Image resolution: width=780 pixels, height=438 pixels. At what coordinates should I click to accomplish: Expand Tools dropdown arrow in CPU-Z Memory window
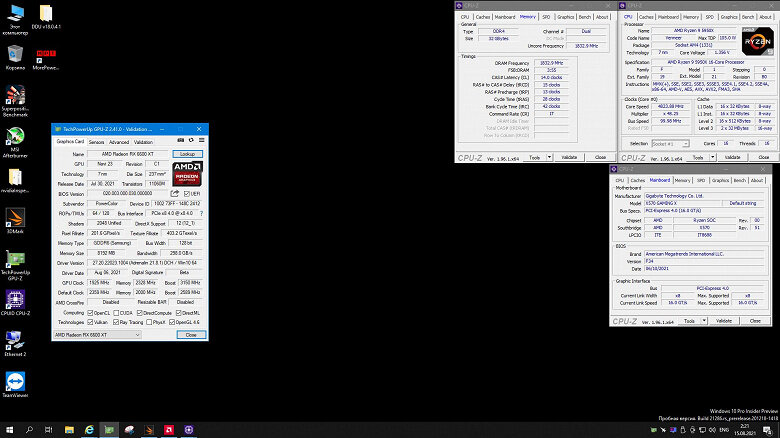[550, 157]
